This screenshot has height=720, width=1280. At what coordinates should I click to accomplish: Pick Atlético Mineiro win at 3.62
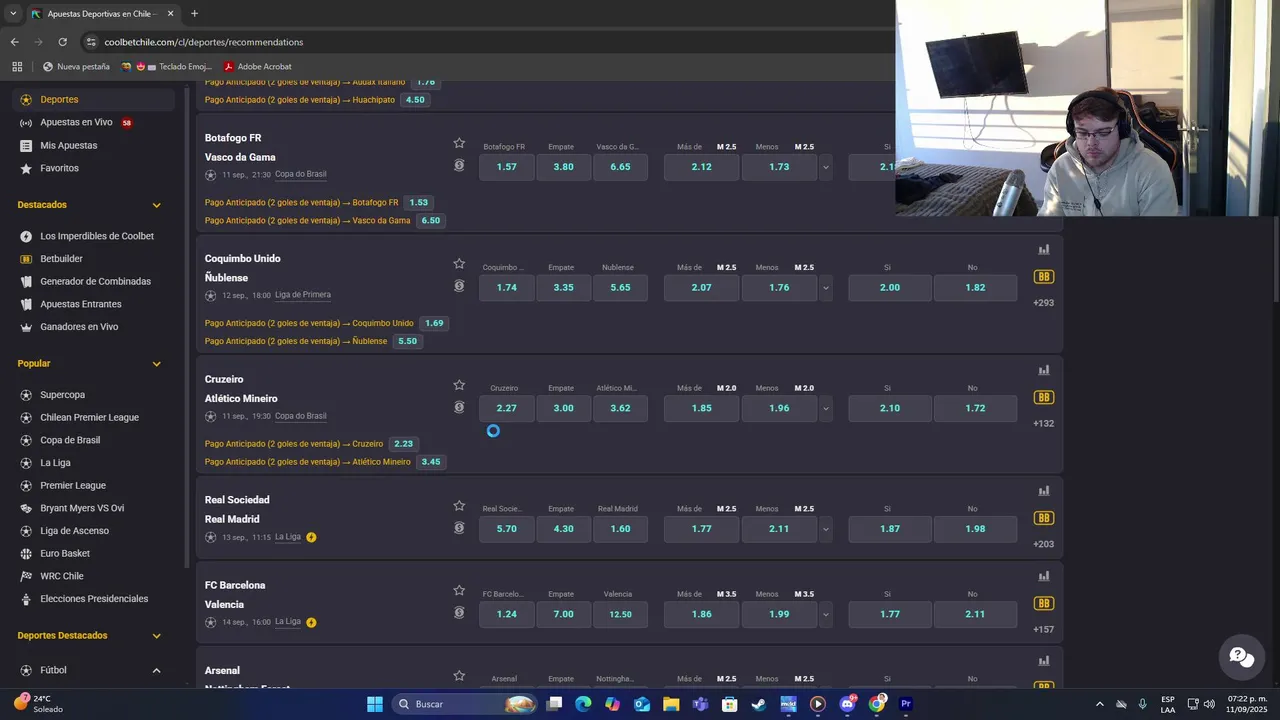620,408
